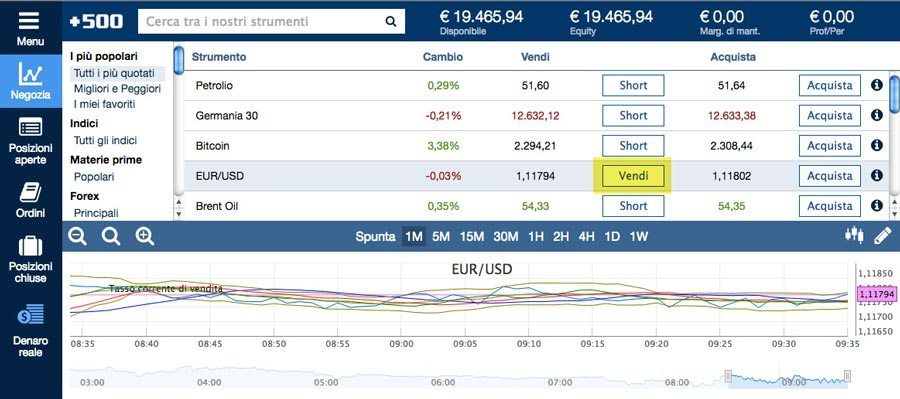Open the candlestick chart type icon
Image resolution: width=900 pixels, height=399 pixels.
pos(854,234)
